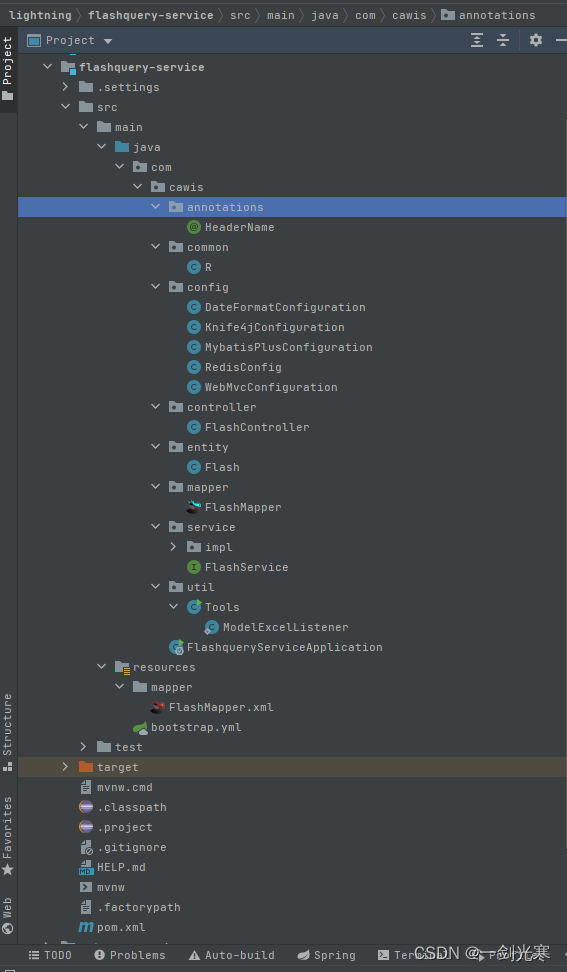Click the collapse all icon in Project toolbar

[x=503, y=40]
